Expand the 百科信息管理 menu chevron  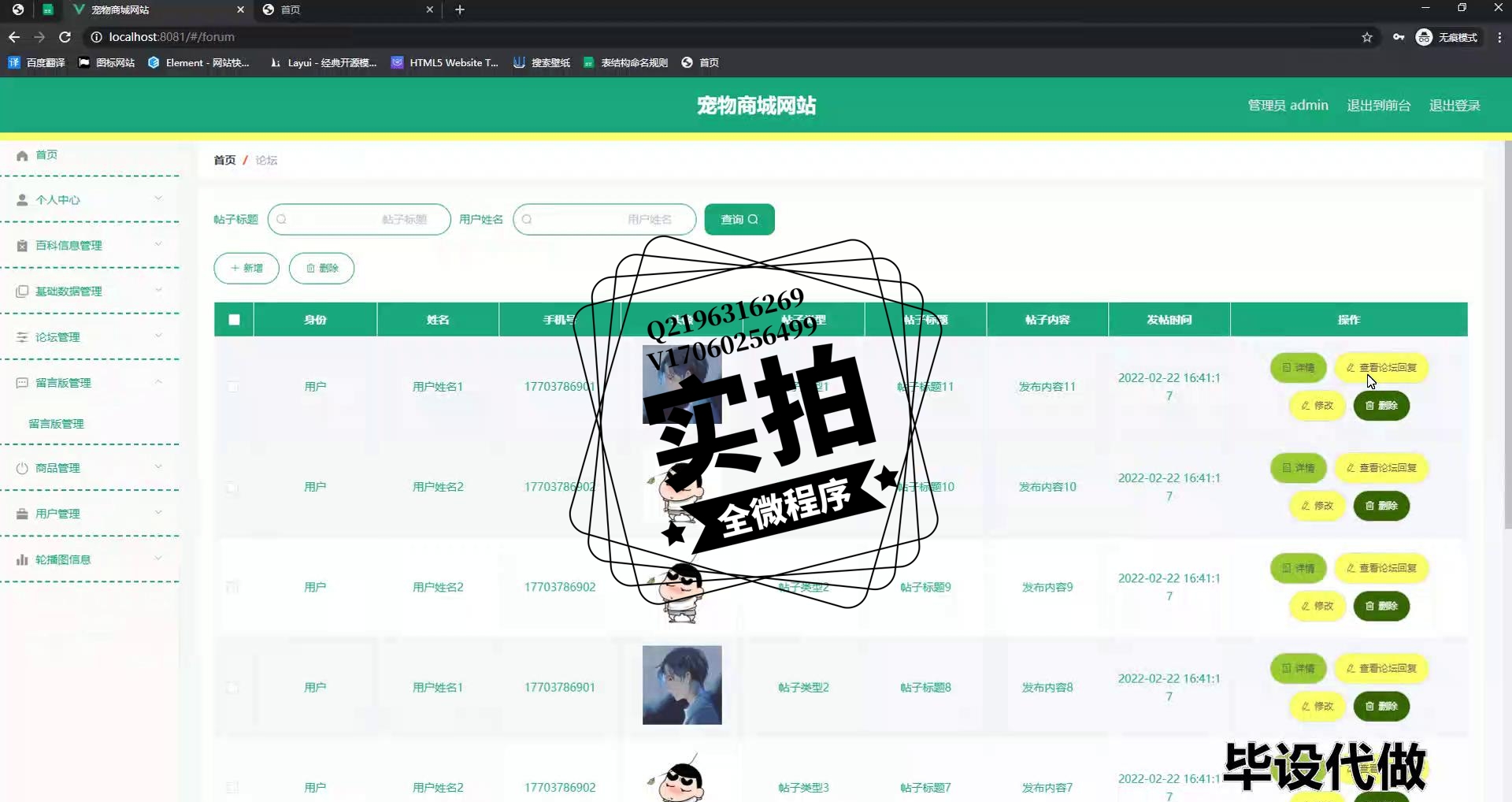pyautogui.click(x=158, y=244)
